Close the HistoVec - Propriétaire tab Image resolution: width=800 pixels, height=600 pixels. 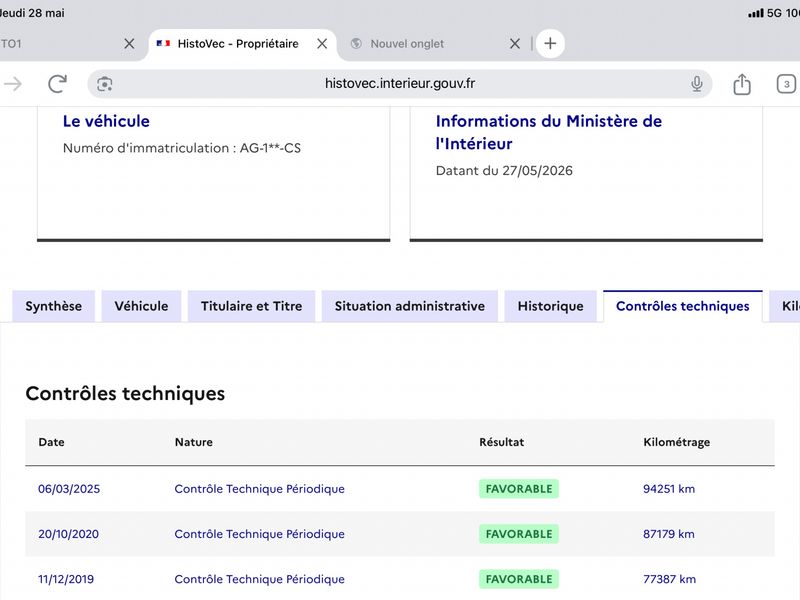(x=322, y=44)
